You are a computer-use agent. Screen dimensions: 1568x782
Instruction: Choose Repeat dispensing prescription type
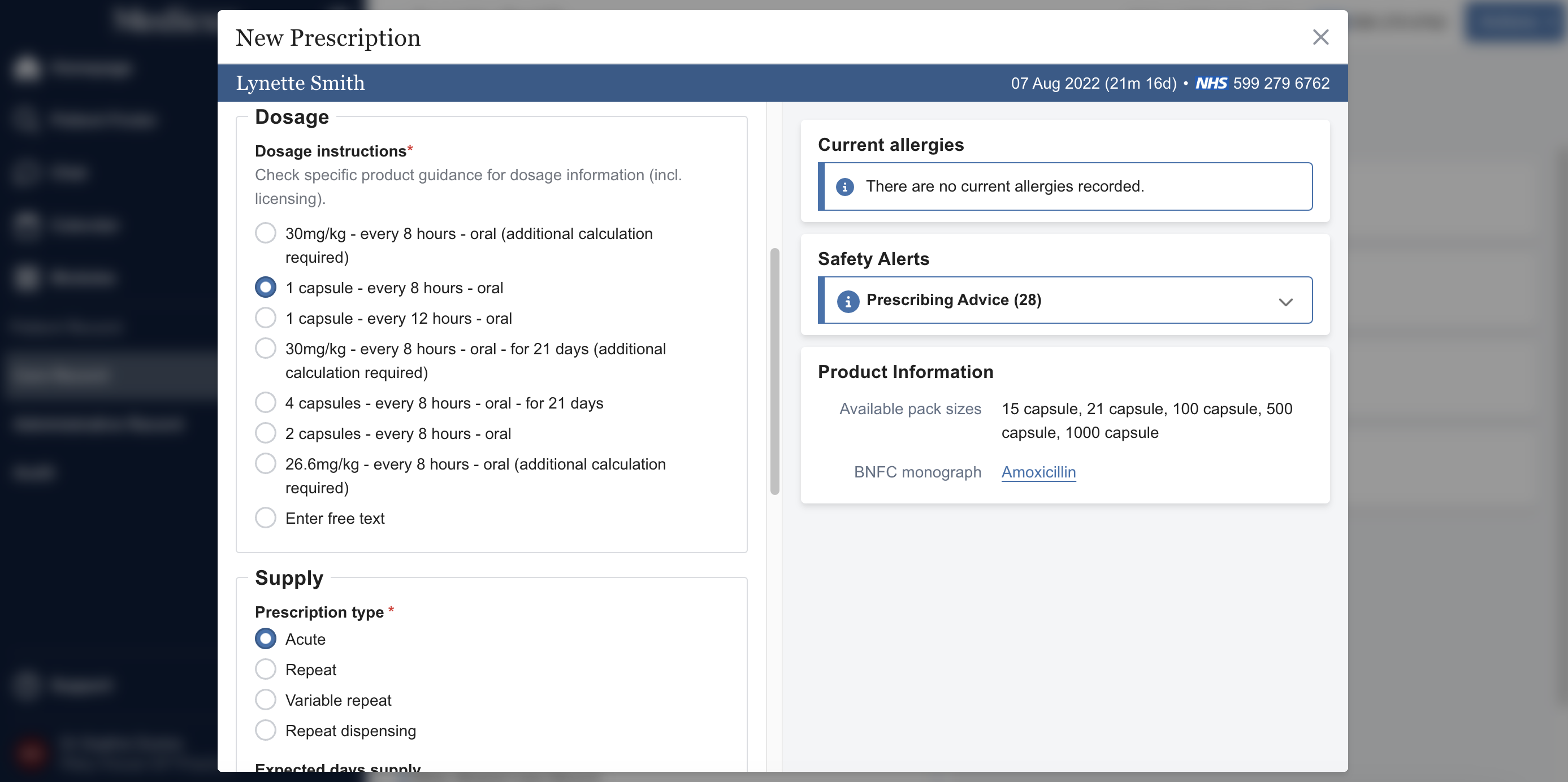[x=266, y=729]
